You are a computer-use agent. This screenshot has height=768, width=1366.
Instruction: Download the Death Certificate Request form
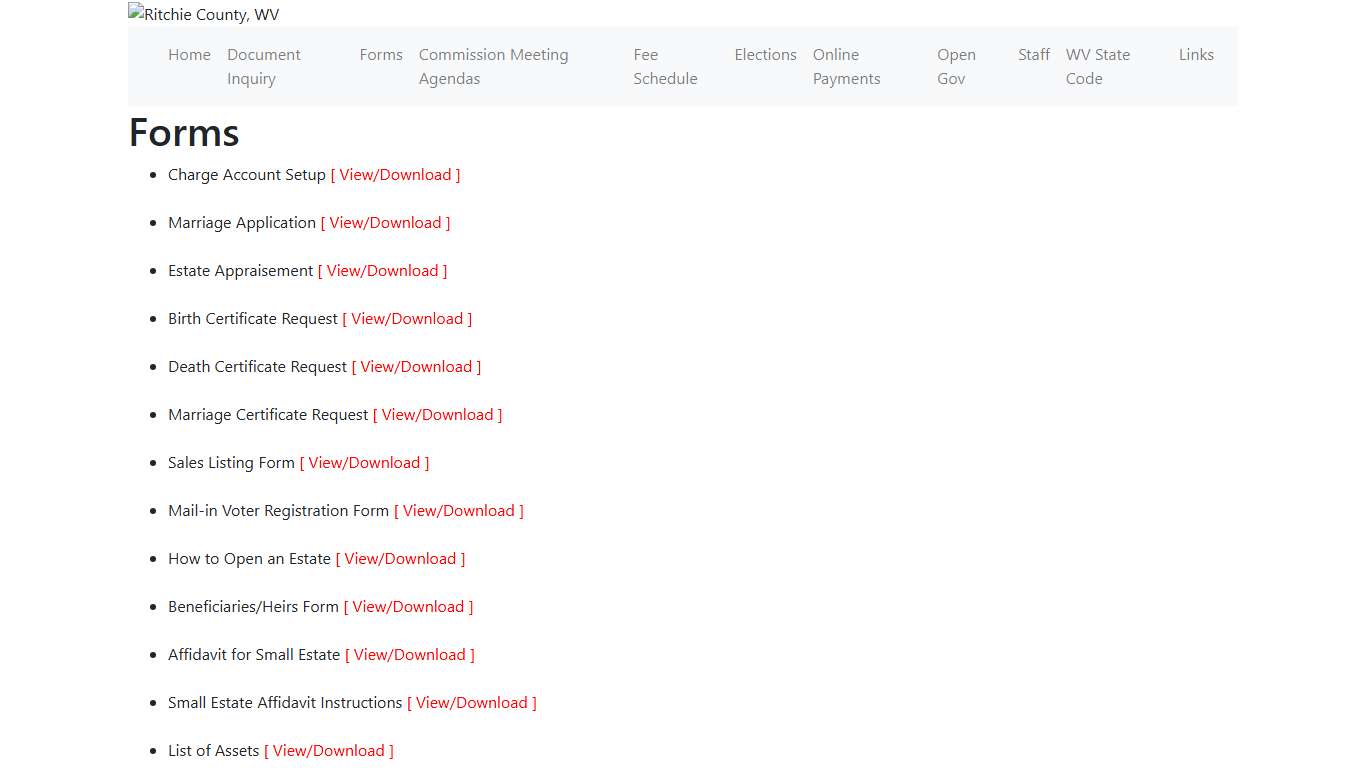416,367
